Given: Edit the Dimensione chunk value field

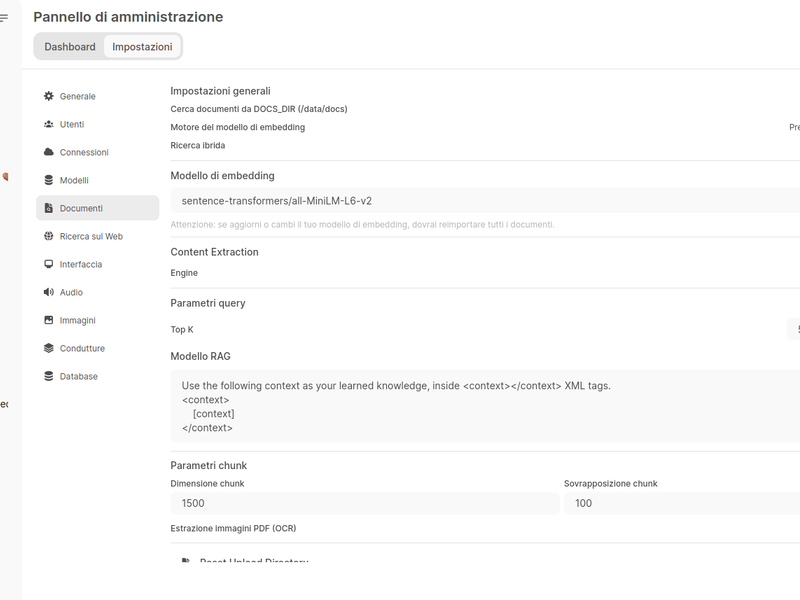Looking at the screenshot, I should click(364, 503).
